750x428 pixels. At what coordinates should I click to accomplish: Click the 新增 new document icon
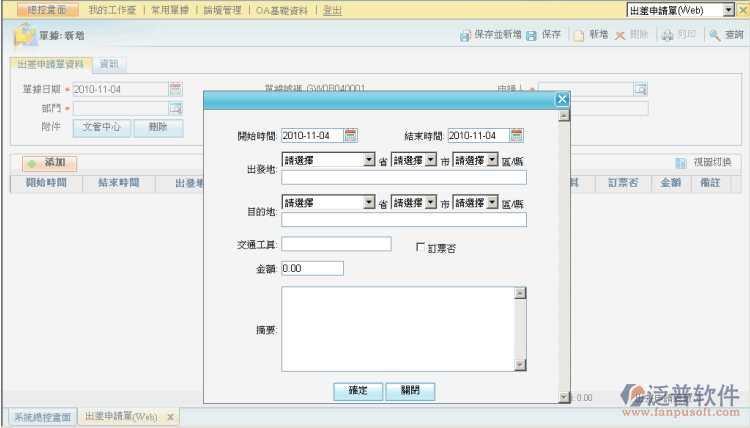point(579,35)
